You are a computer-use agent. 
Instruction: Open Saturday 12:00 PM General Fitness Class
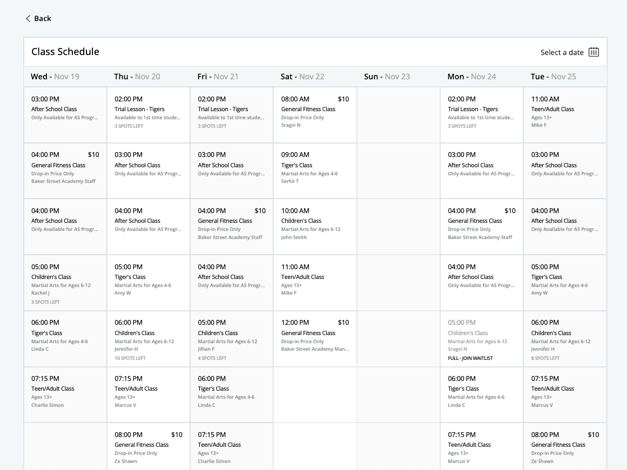click(x=314, y=338)
